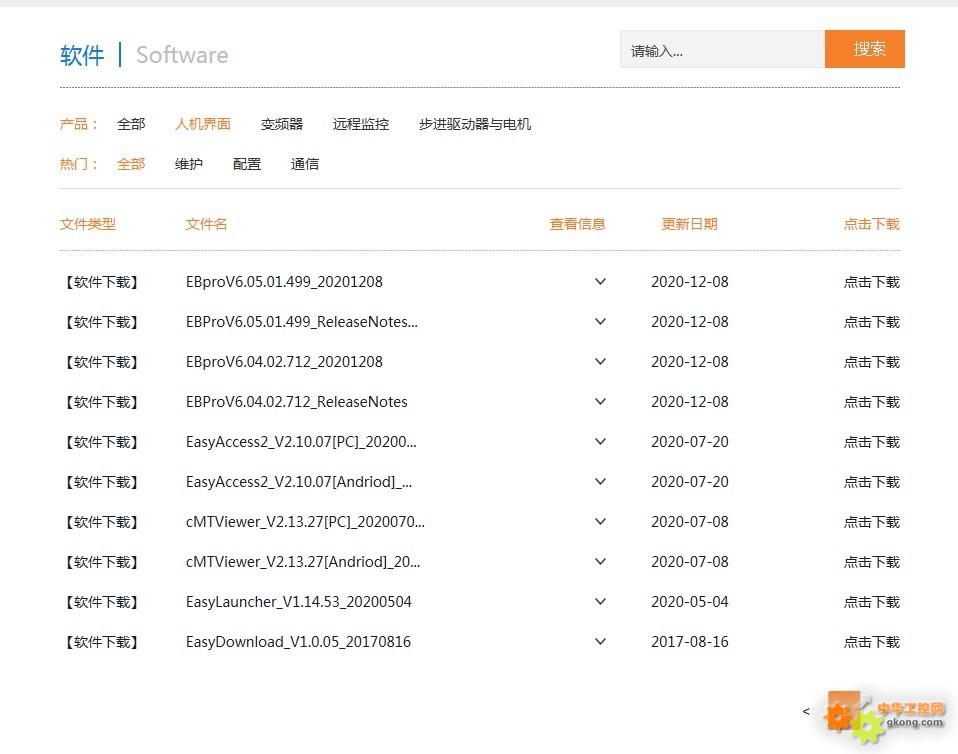Click 点击下载 for EBproV6.05.01.499_20201208
Image resolution: width=958 pixels, height=754 pixels.
pos(871,282)
